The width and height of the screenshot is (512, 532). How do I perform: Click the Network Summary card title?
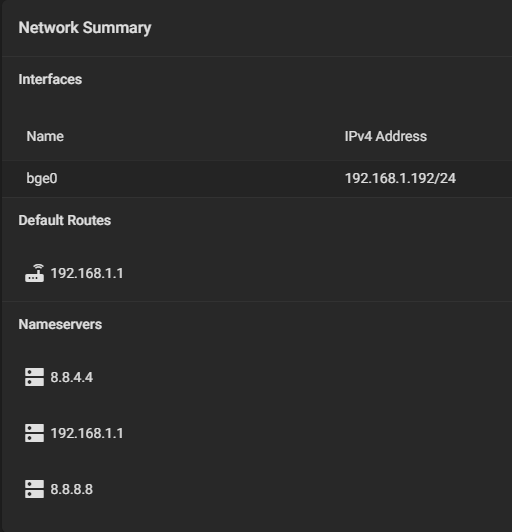[x=85, y=28]
